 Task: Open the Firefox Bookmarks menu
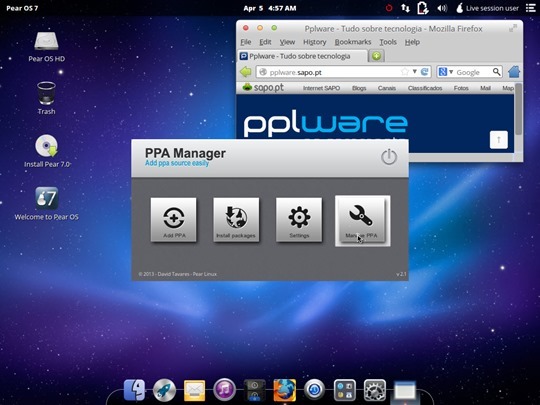pos(353,42)
